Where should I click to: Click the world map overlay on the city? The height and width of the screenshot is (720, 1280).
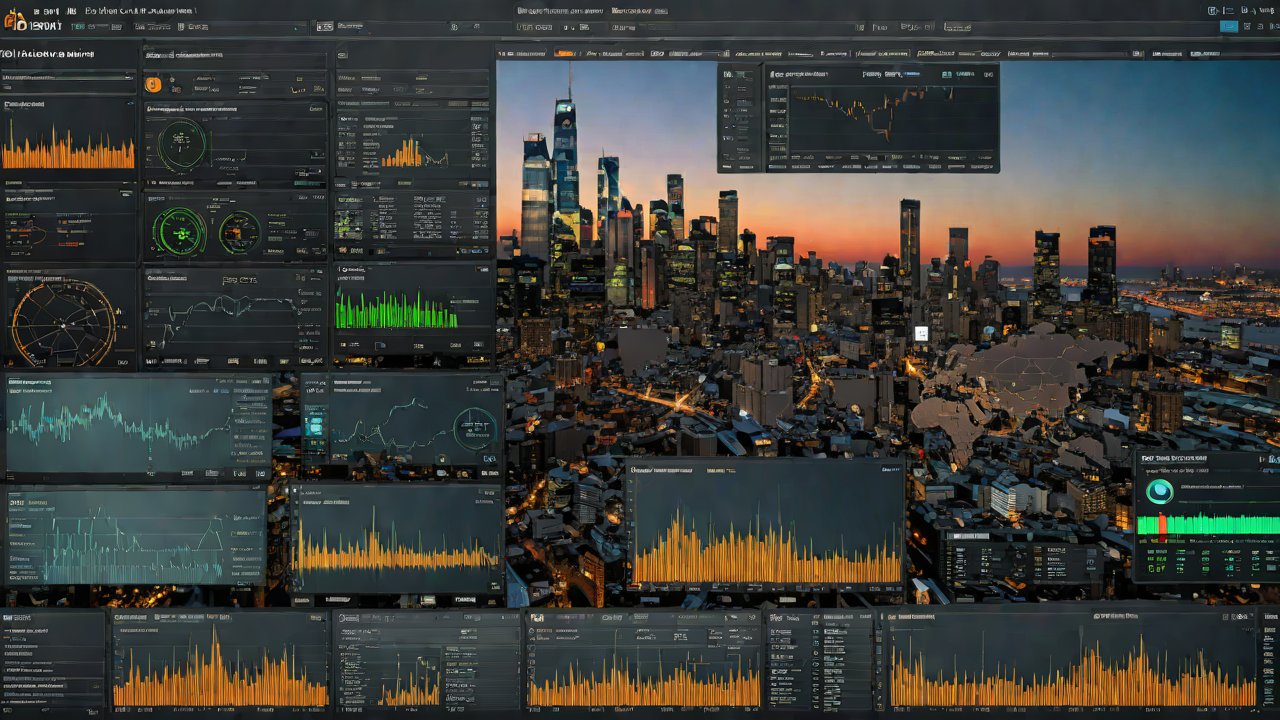pos(1010,385)
